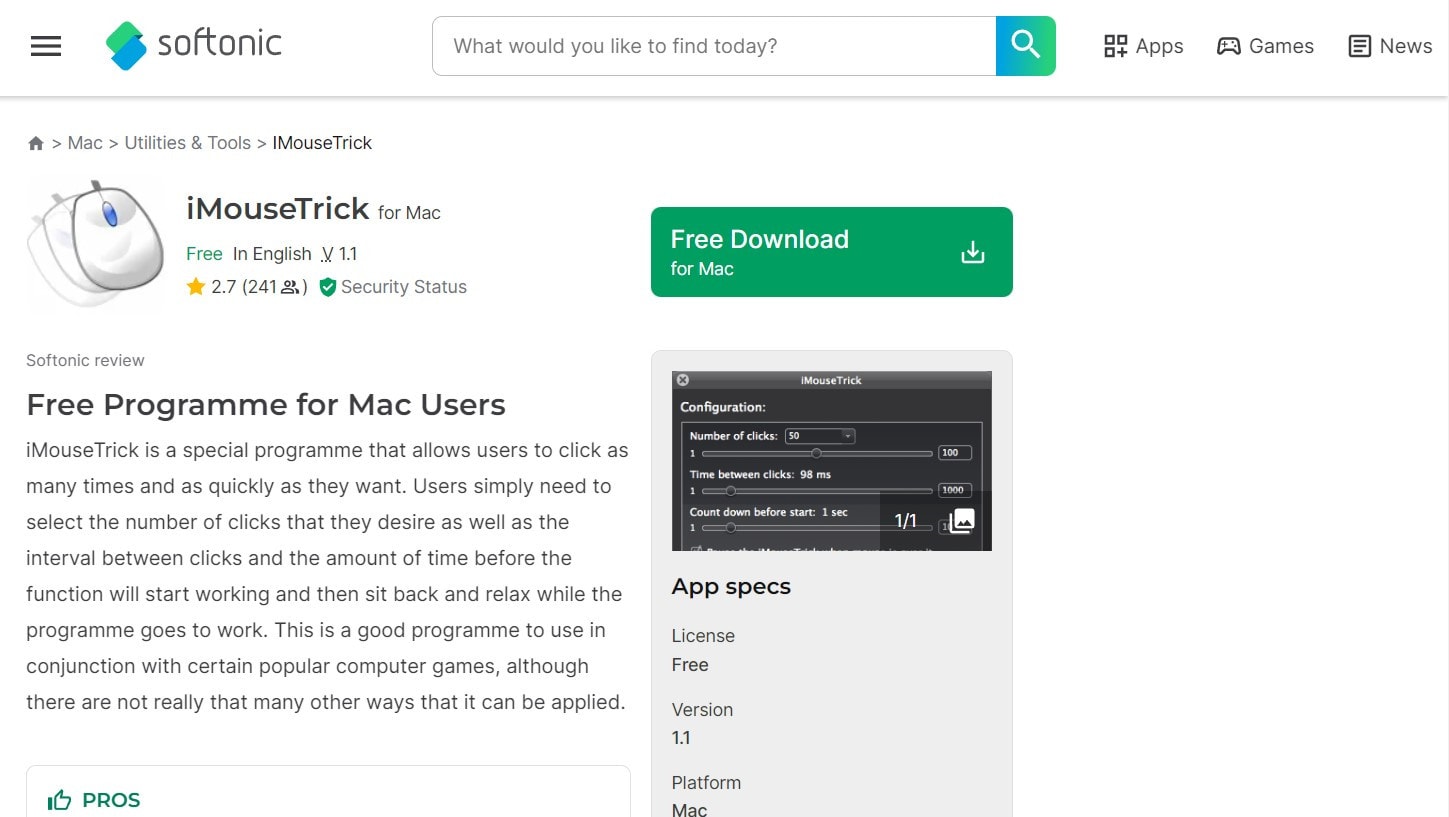The height and width of the screenshot is (817, 1449).
Task: Open the Number of clicks dropdown in screenshot
Action: [x=820, y=436]
